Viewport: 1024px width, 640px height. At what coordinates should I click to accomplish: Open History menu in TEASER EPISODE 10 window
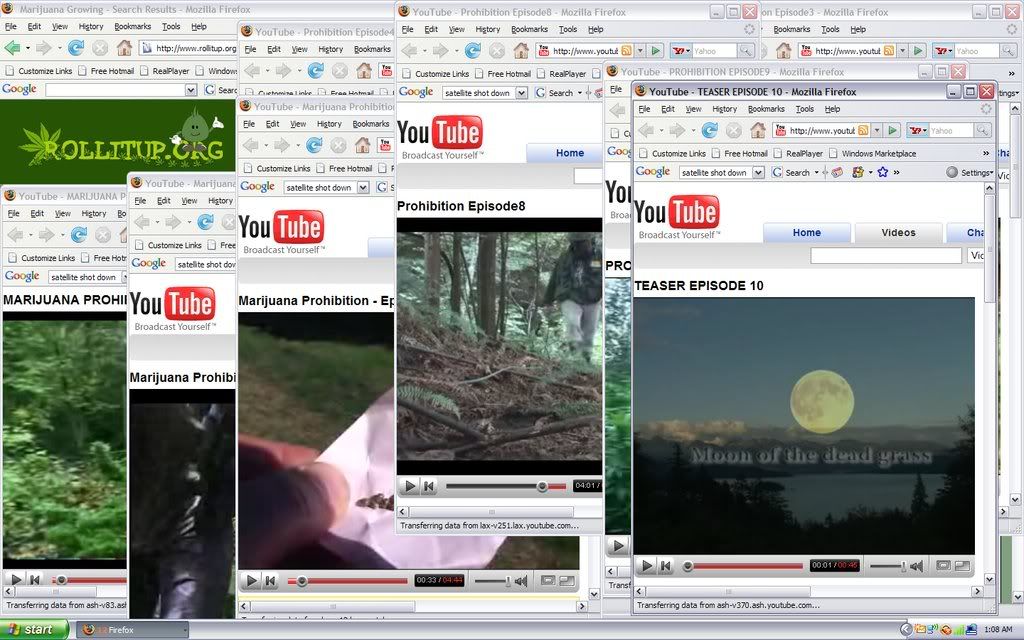(724, 109)
